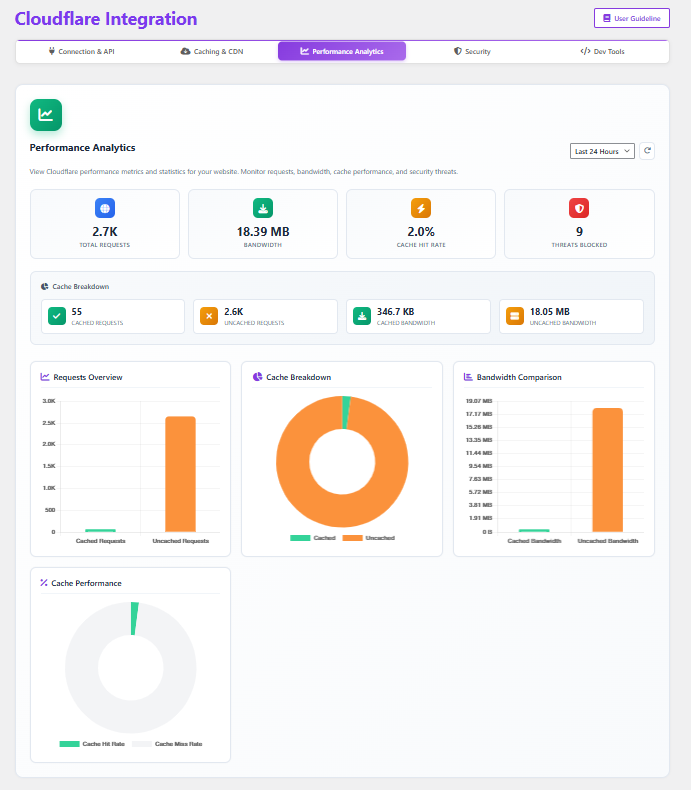This screenshot has height=790, width=691.
Task: Click the cloud icon in Caching & CDN tab
Action: 185,51
